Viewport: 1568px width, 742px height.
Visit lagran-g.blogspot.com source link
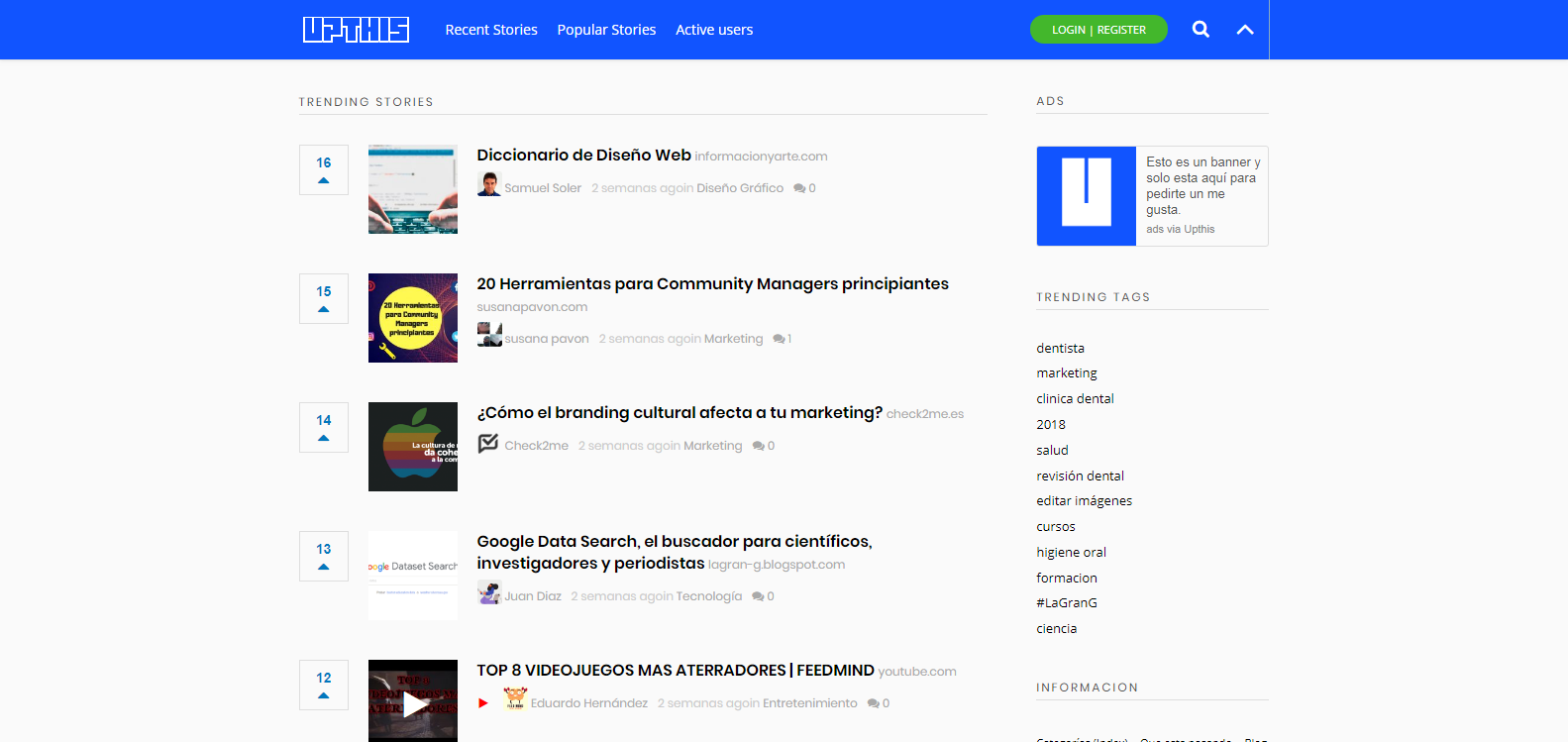(x=777, y=565)
